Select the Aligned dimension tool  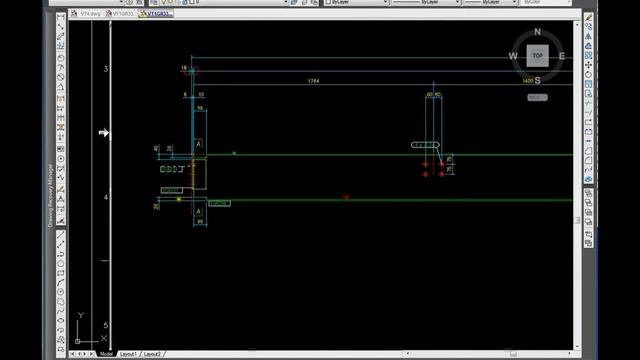coord(61,27)
